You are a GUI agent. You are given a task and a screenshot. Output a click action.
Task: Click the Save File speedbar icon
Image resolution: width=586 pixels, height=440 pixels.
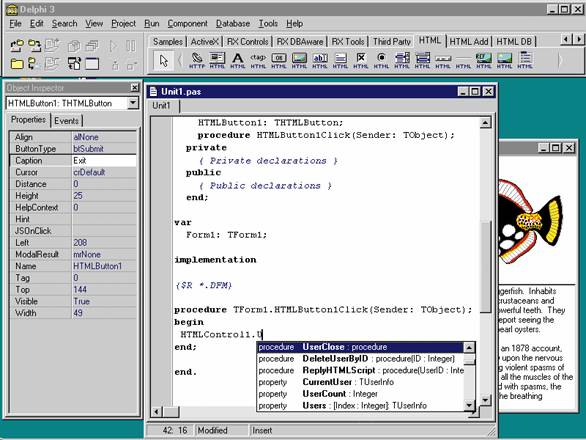[x=34, y=64]
